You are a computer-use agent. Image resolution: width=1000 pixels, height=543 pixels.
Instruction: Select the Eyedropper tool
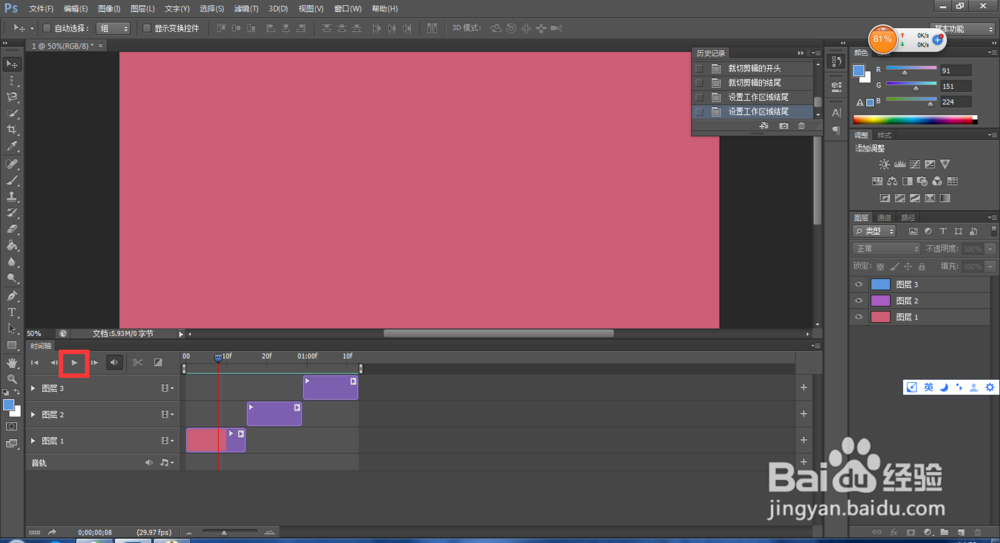[12, 146]
